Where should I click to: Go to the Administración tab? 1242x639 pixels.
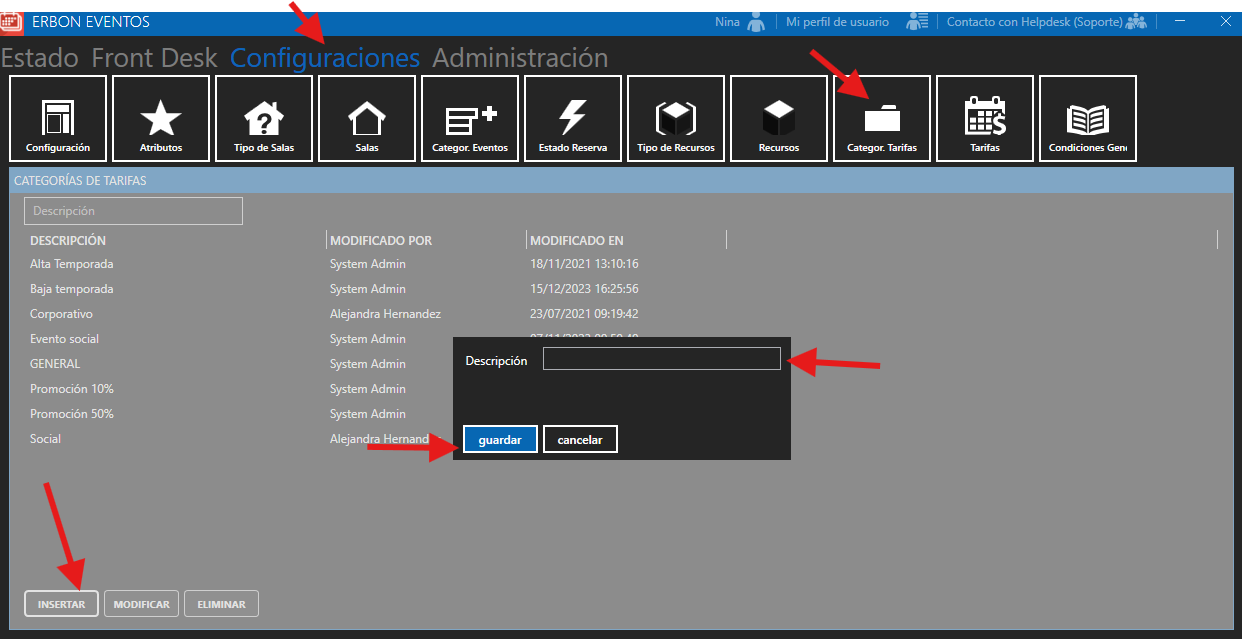520,58
